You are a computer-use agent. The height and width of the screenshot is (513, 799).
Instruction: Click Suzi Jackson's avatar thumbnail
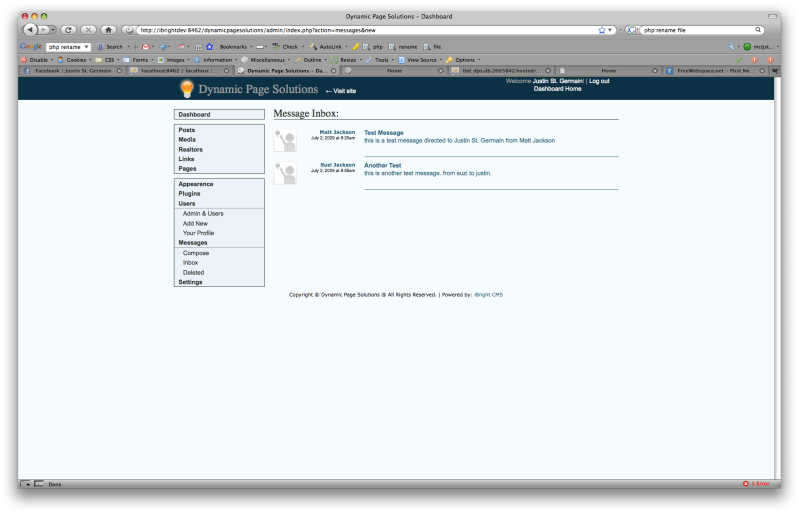pyautogui.click(x=285, y=173)
